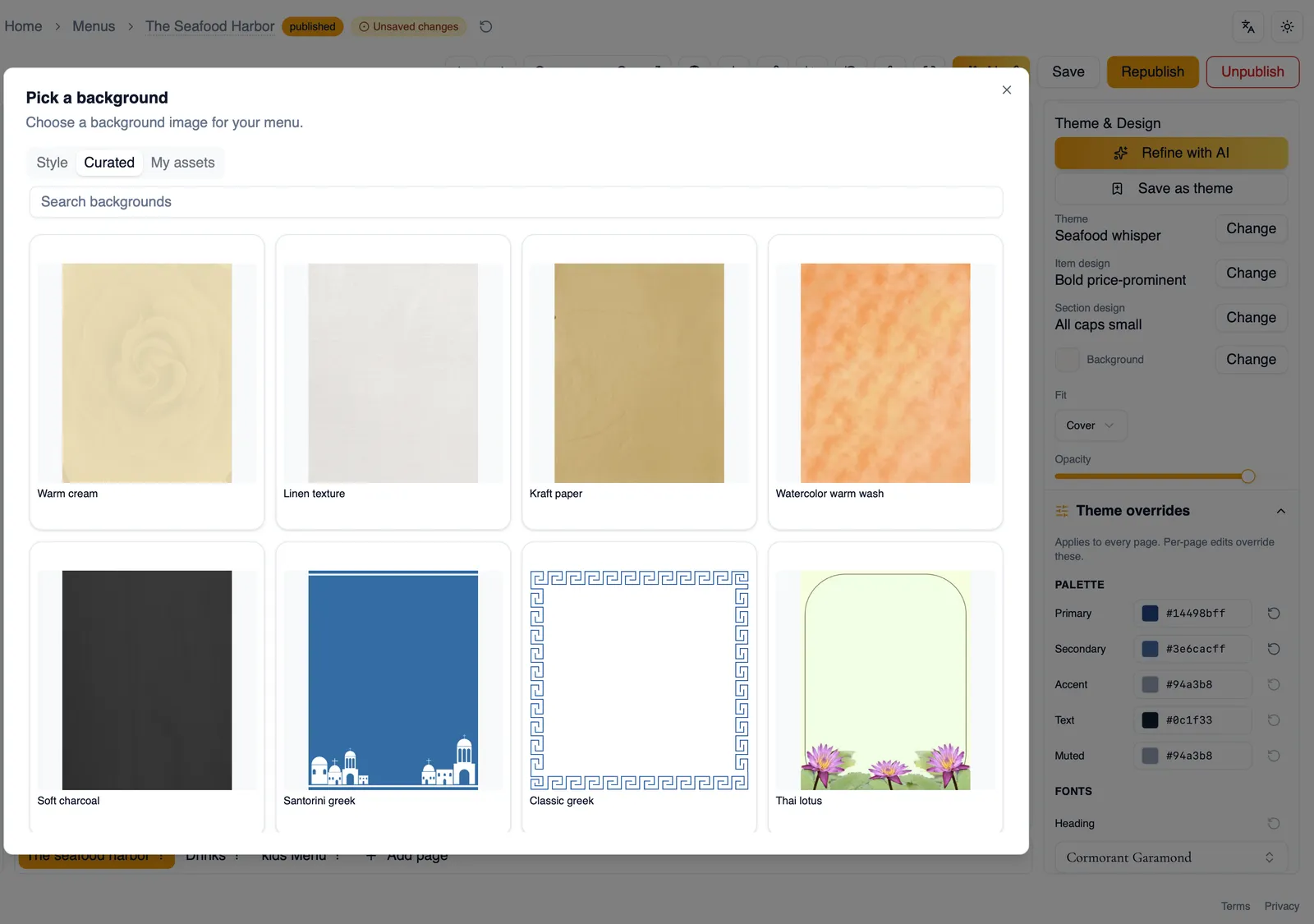Change the Bold price-prominent item design

pos(1251,273)
